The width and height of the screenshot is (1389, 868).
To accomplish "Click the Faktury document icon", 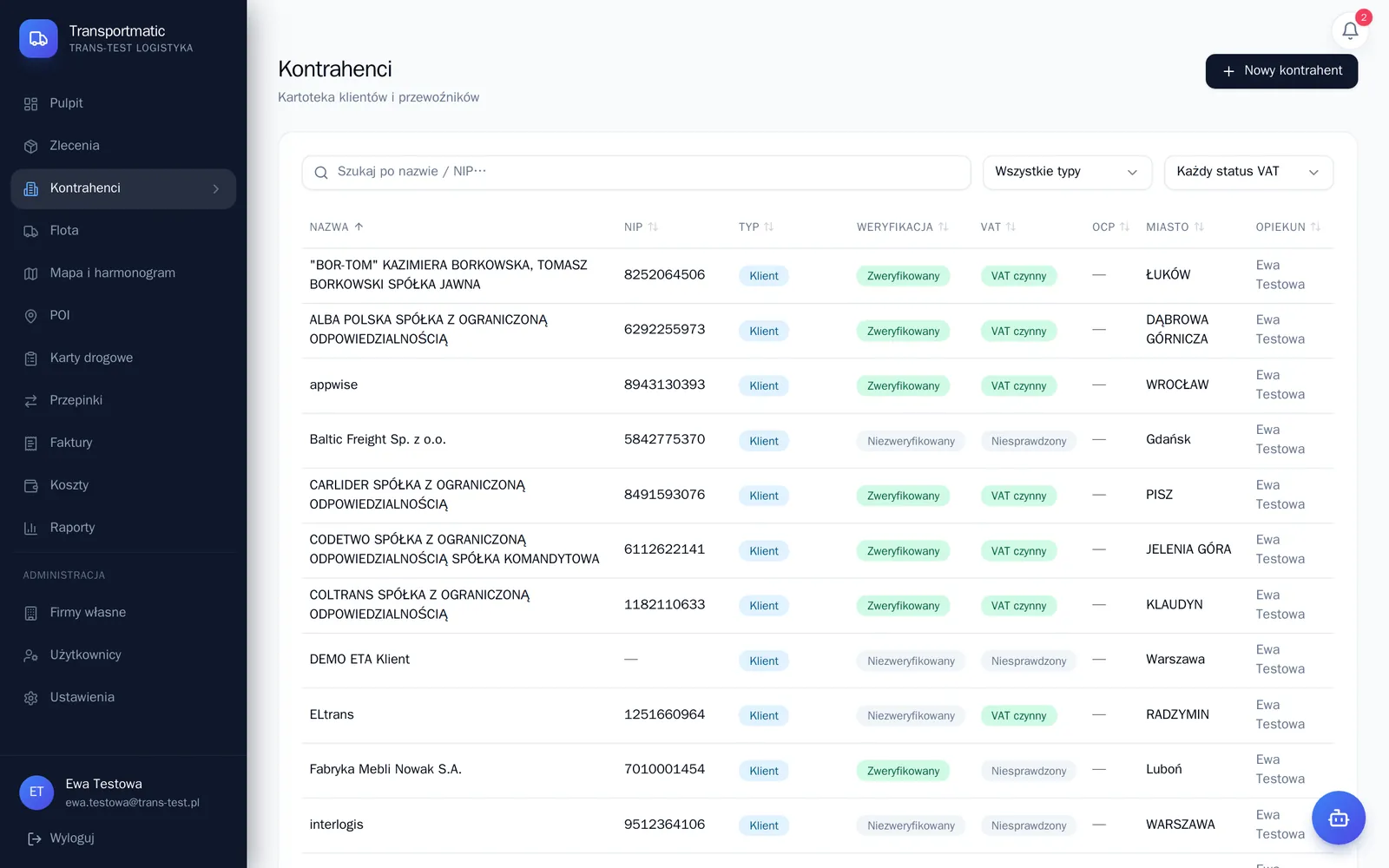I will pyautogui.click(x=31, y=444).
